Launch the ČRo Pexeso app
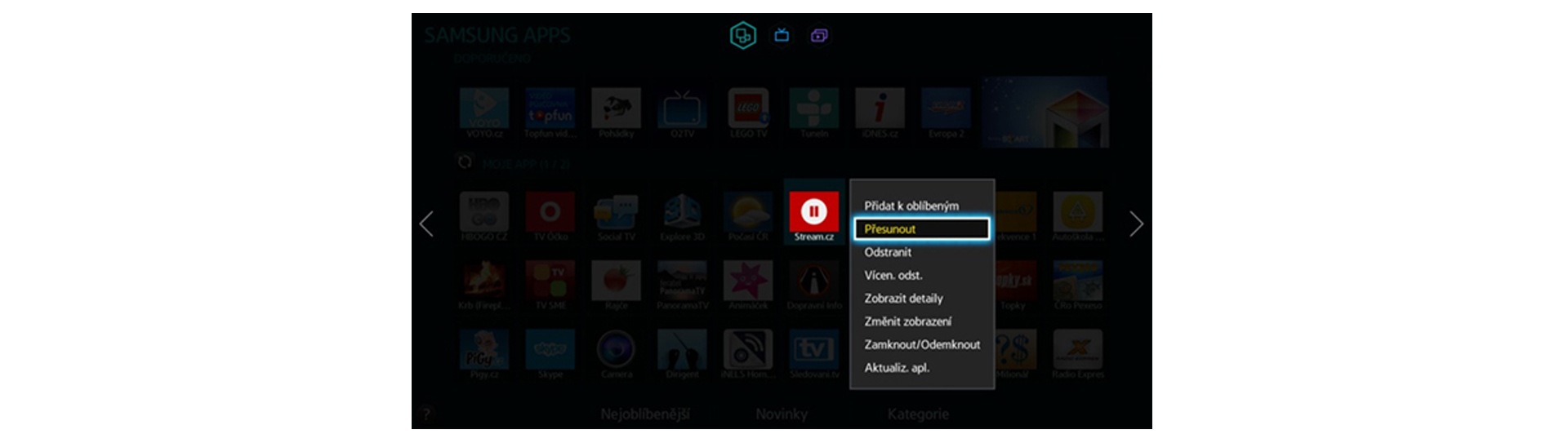 point(1078,286)
